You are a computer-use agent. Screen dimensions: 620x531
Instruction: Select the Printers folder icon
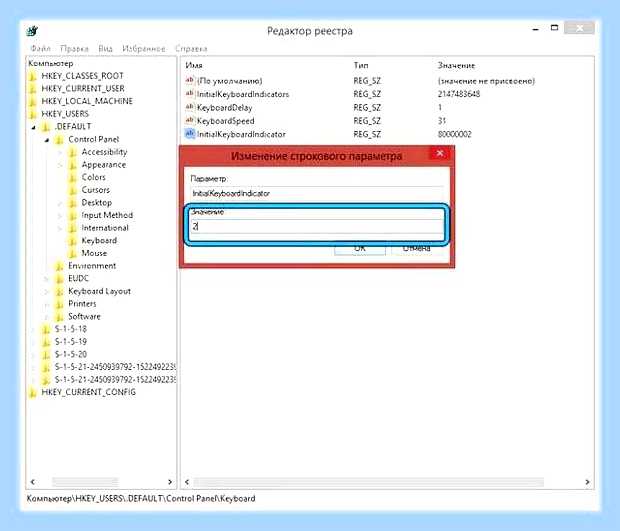[x=59, y=304]
